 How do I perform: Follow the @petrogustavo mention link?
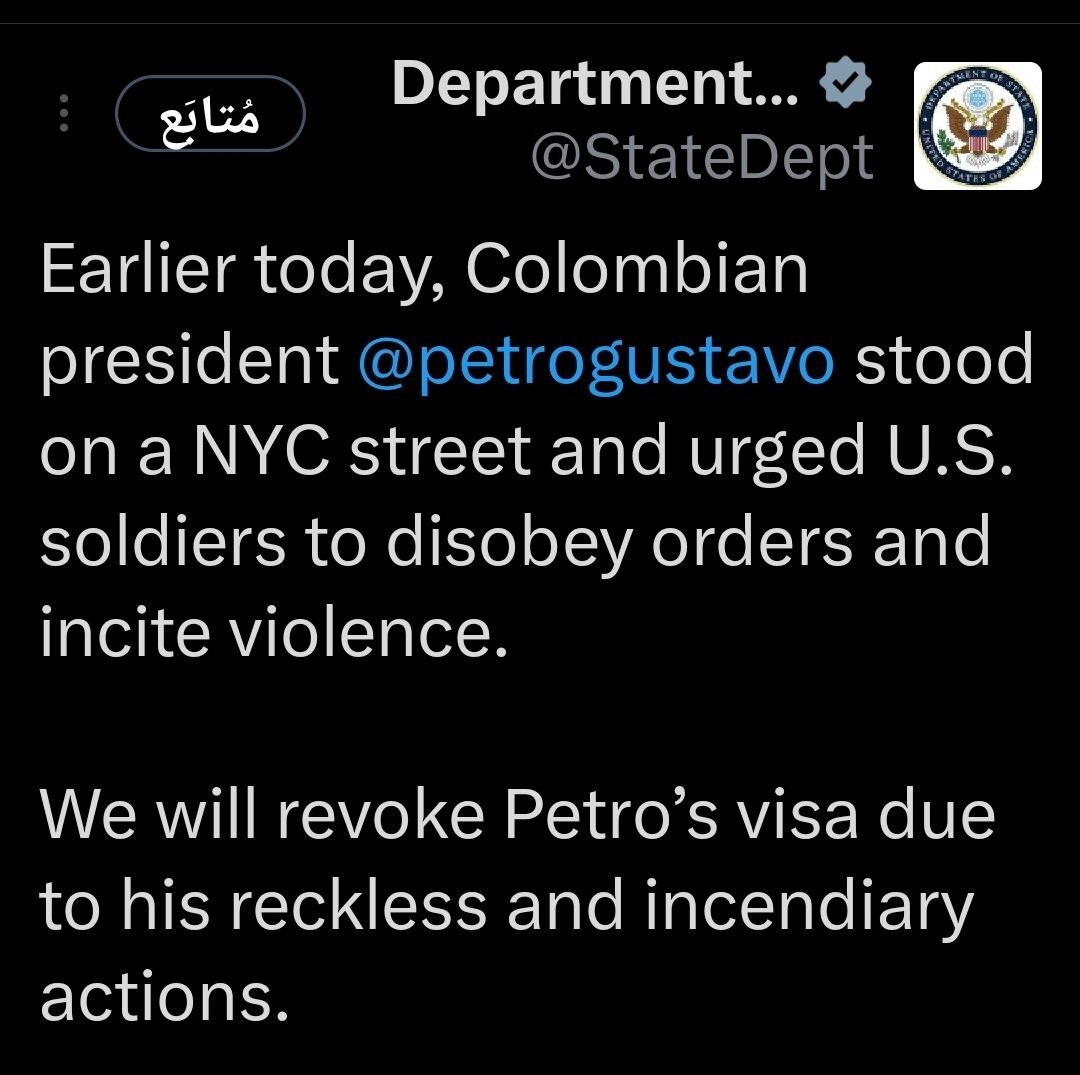595,361
